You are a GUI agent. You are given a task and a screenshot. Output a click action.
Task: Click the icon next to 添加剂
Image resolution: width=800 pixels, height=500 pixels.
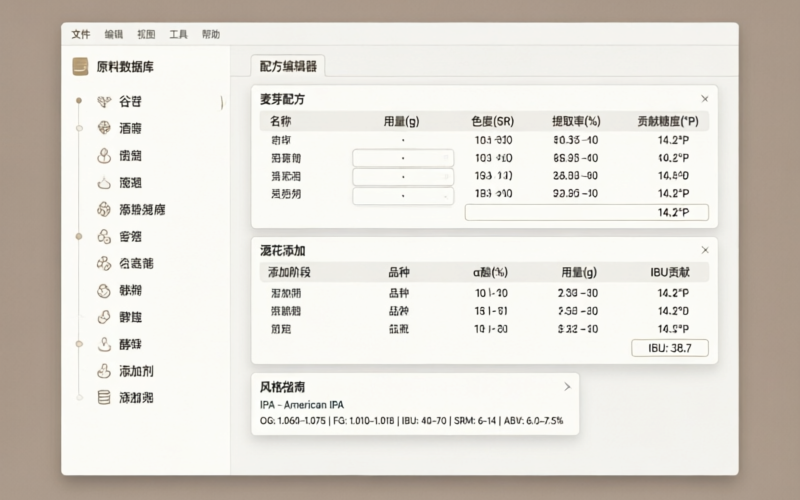pyautogui.click(x=104, y=371)
